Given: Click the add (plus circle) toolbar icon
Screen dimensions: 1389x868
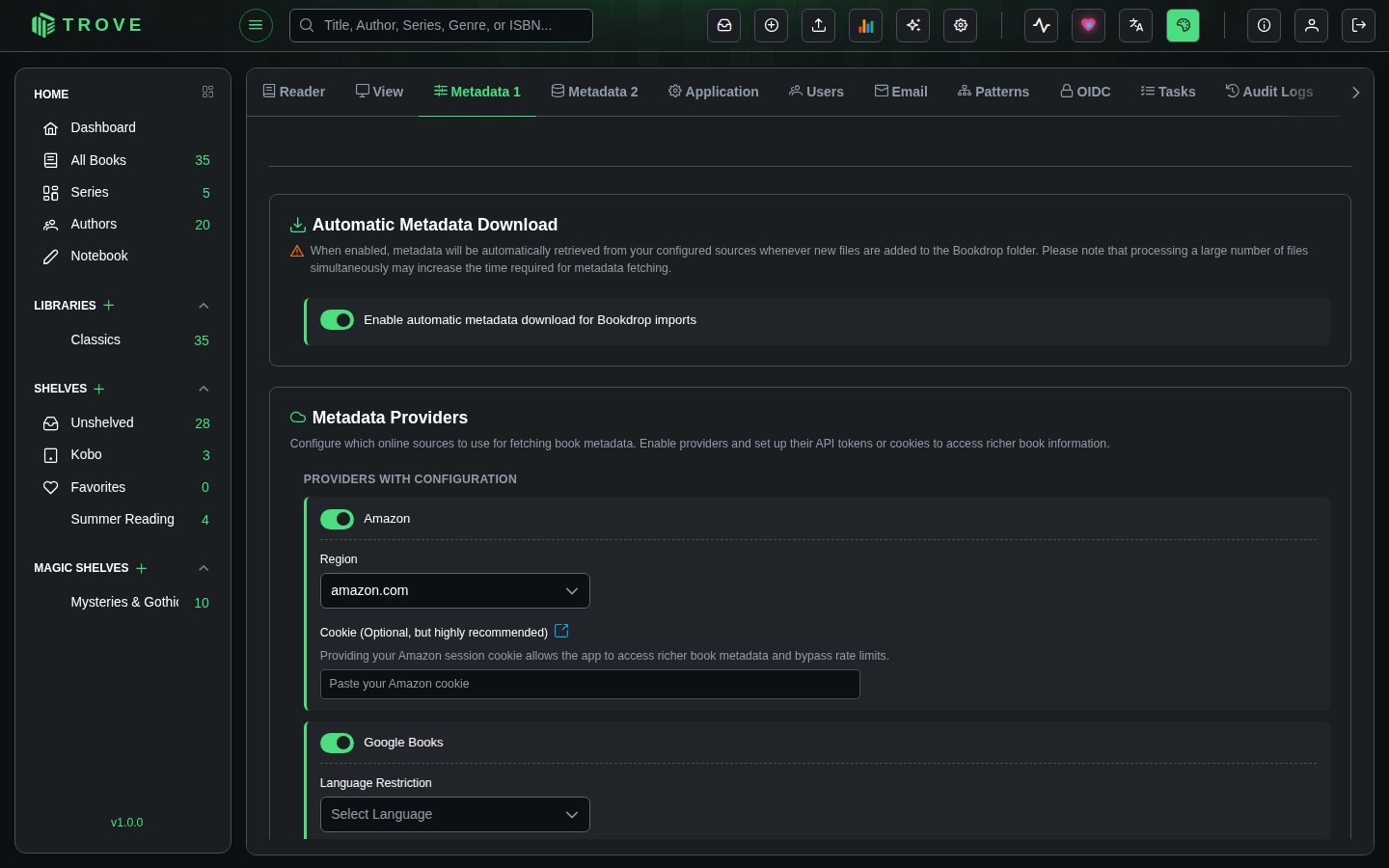Looking at the screenshot, I should pyautogui.click(x=772, y=26).
